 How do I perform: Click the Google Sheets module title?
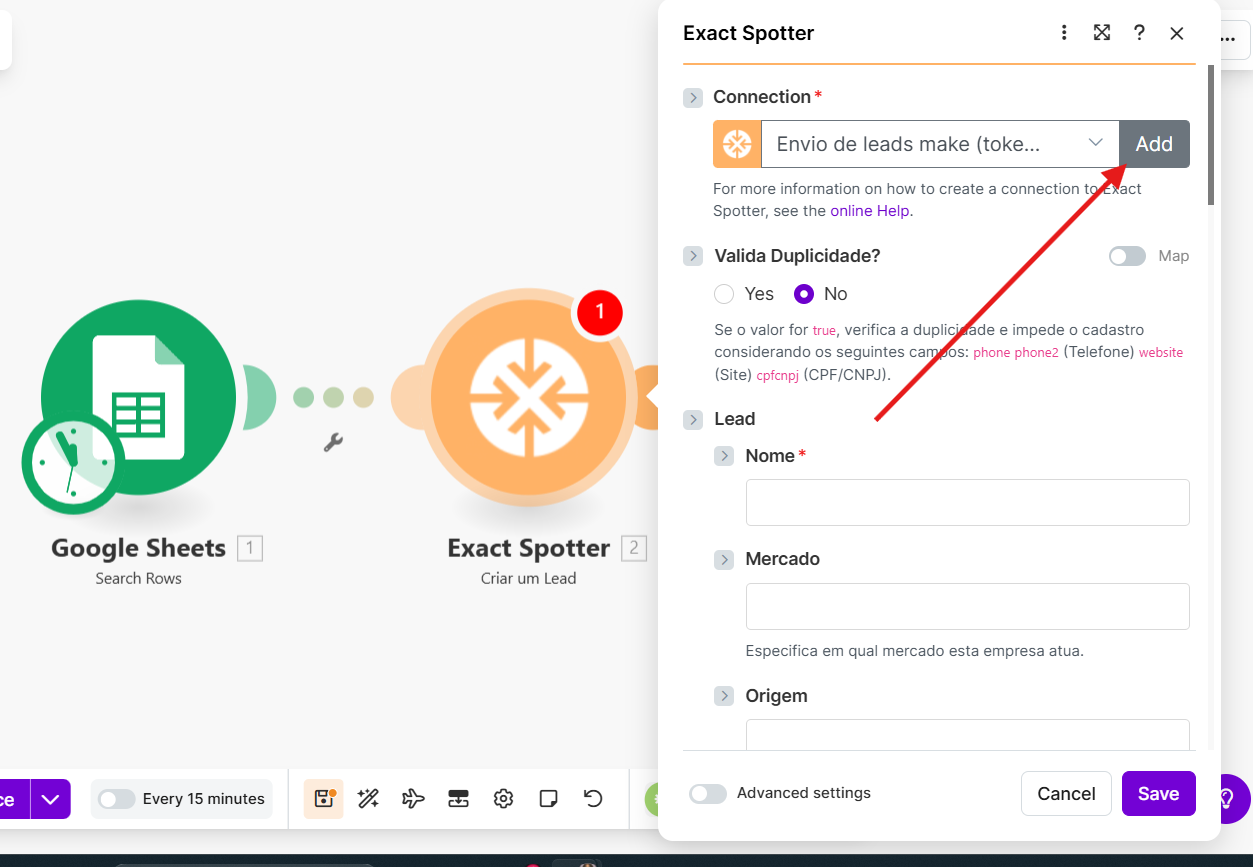click(x=139, y=548)
